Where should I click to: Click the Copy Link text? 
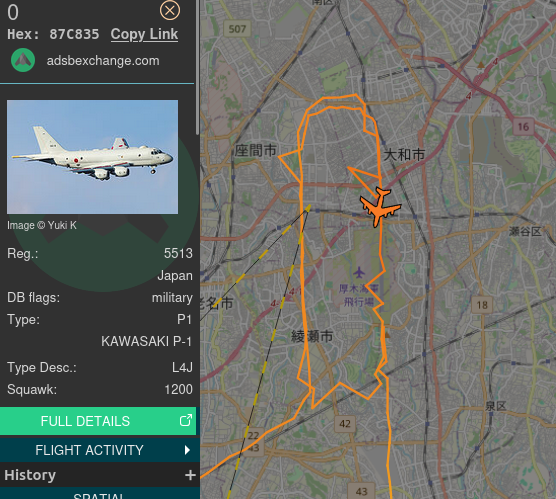144,34
